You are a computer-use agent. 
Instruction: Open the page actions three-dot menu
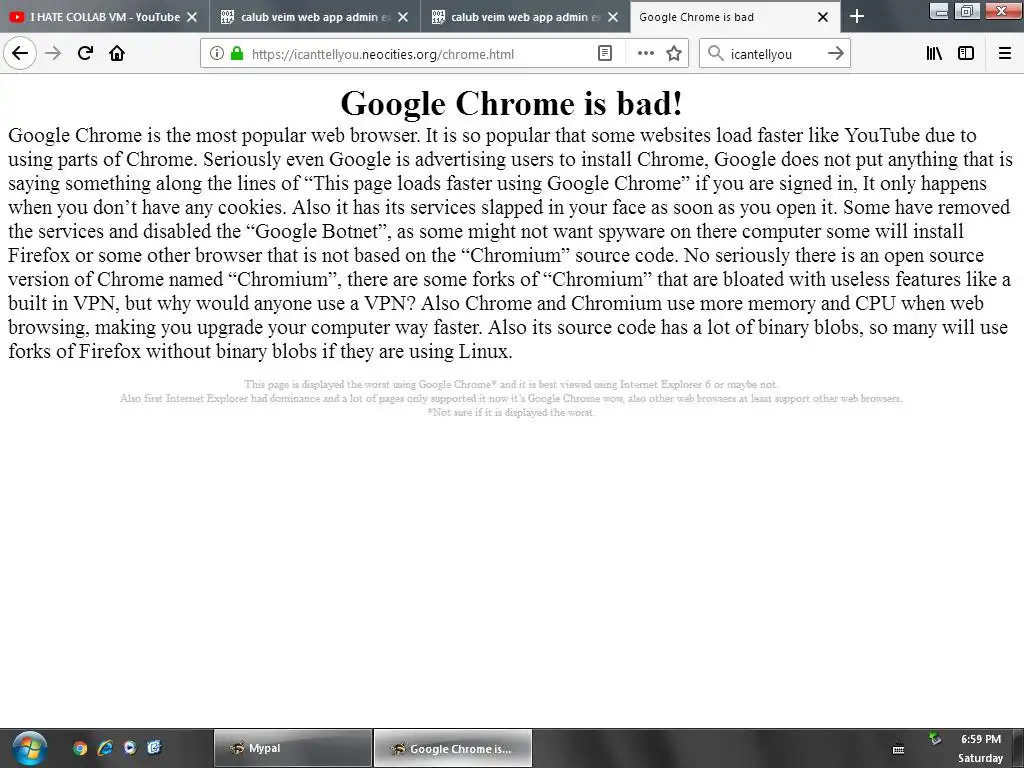tap(645, 54)
